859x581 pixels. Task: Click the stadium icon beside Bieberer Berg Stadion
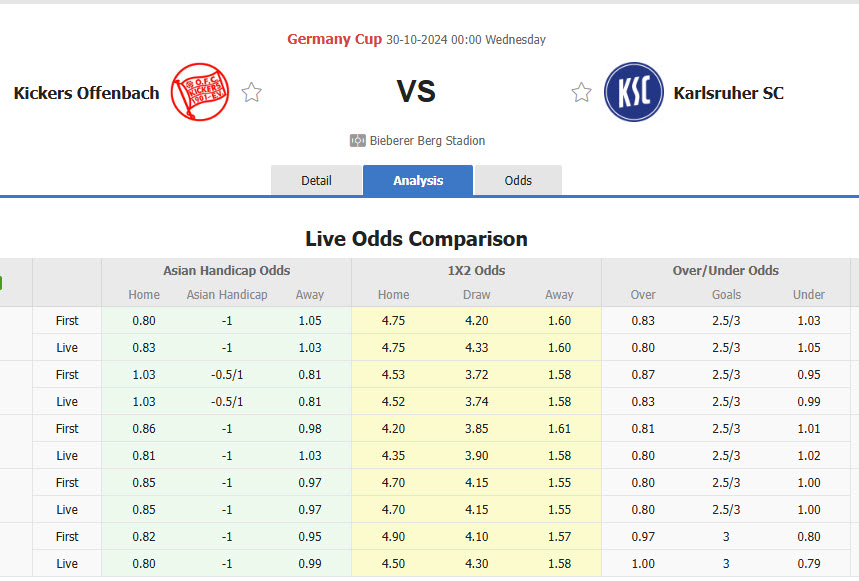357,140
